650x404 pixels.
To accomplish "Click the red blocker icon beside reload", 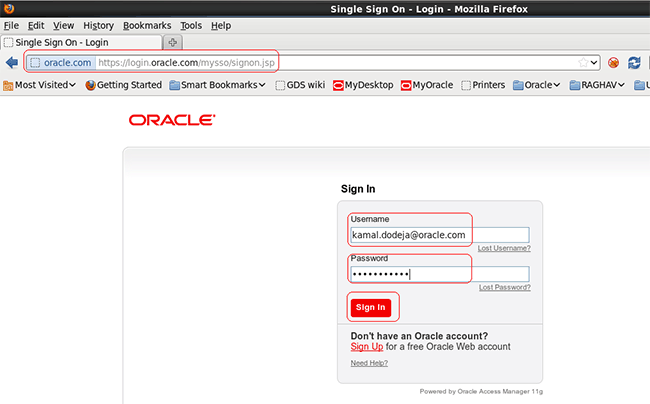I will pyautogui.click(x=614, y=63).
